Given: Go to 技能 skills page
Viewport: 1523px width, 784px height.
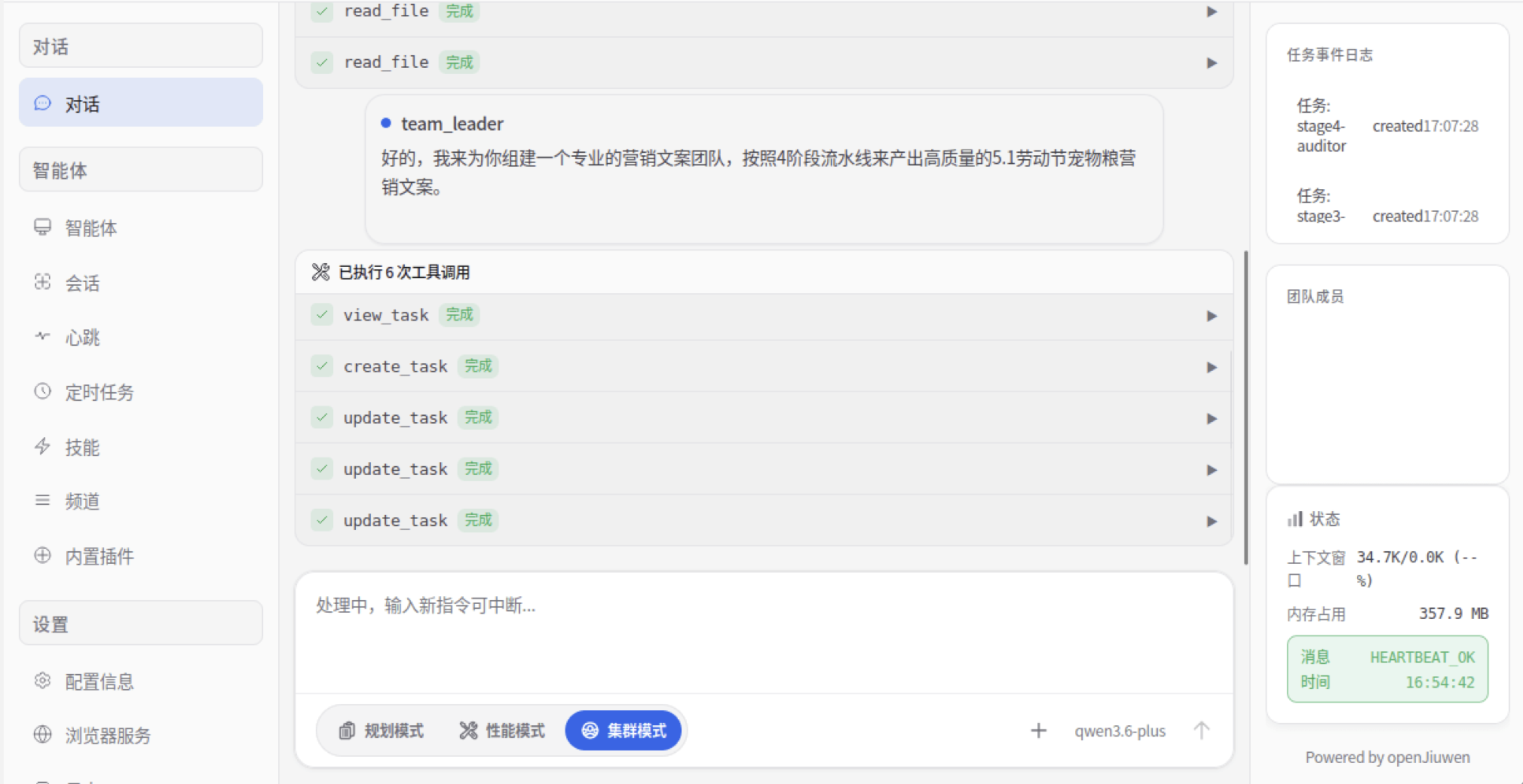Looking at the screenshot, I should click(141, 447).
